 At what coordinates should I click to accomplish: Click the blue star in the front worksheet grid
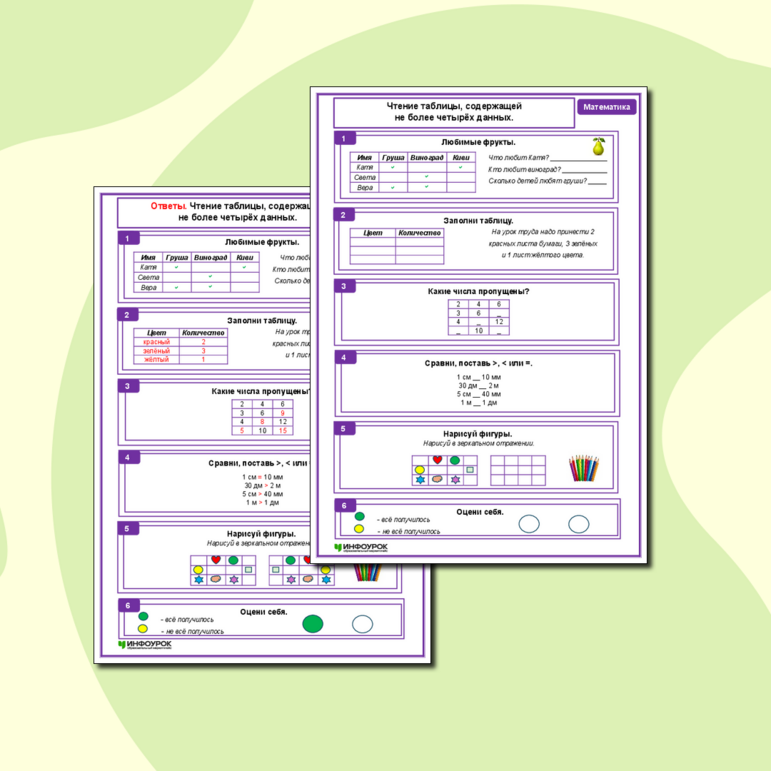[419, 480]
